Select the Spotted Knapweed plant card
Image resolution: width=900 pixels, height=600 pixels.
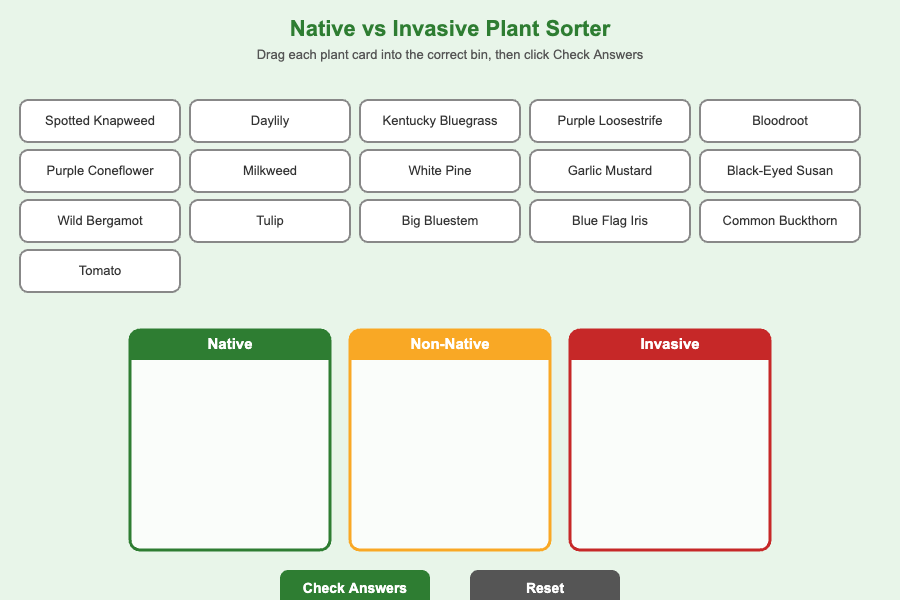(100, 121)
